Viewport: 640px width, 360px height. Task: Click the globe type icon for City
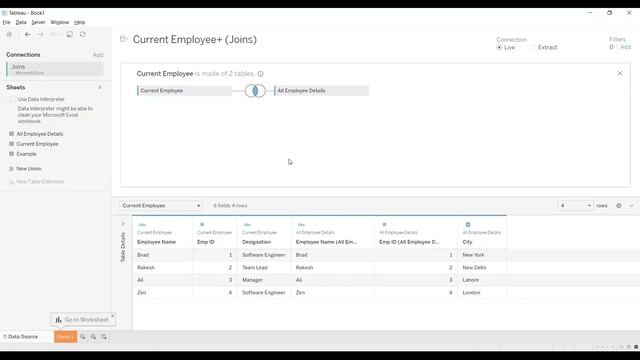(x=468, y=224)
